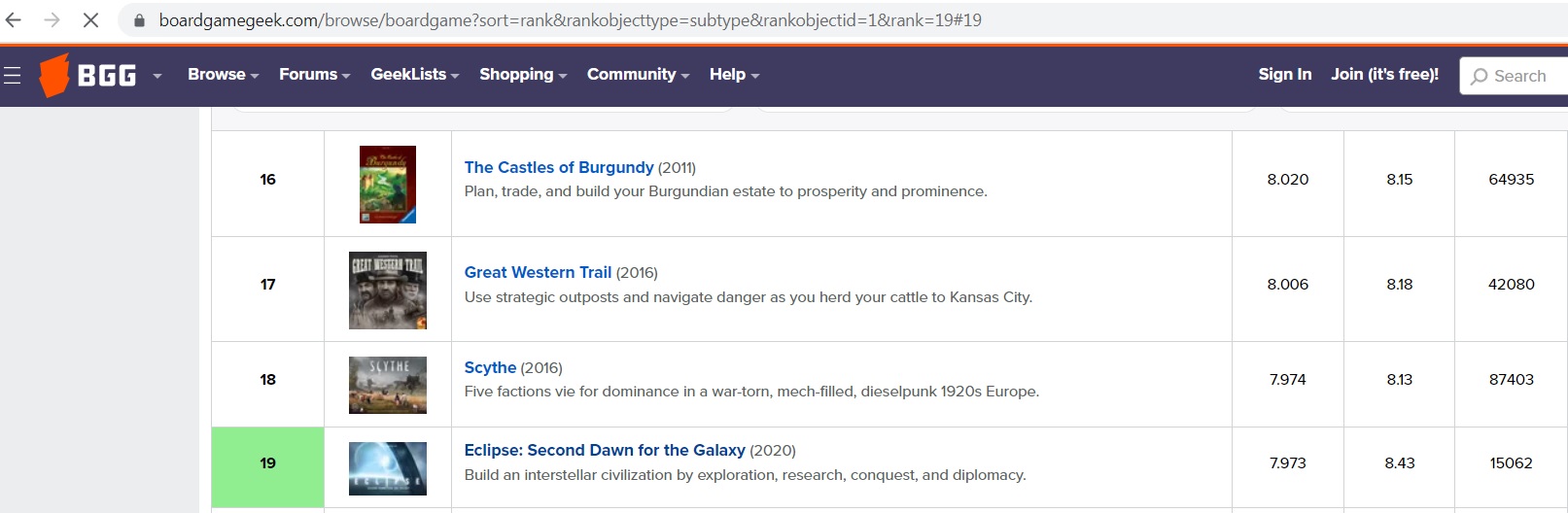Click the browser back arrow
The width and height of the screenshot is (1568, 513).
click(14, 19)
